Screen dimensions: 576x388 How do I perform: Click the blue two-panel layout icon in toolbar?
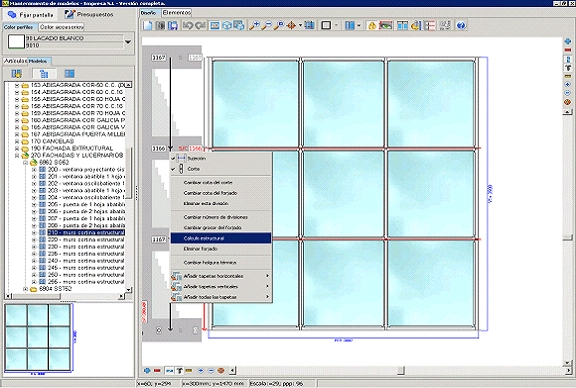tap(350, 25)
